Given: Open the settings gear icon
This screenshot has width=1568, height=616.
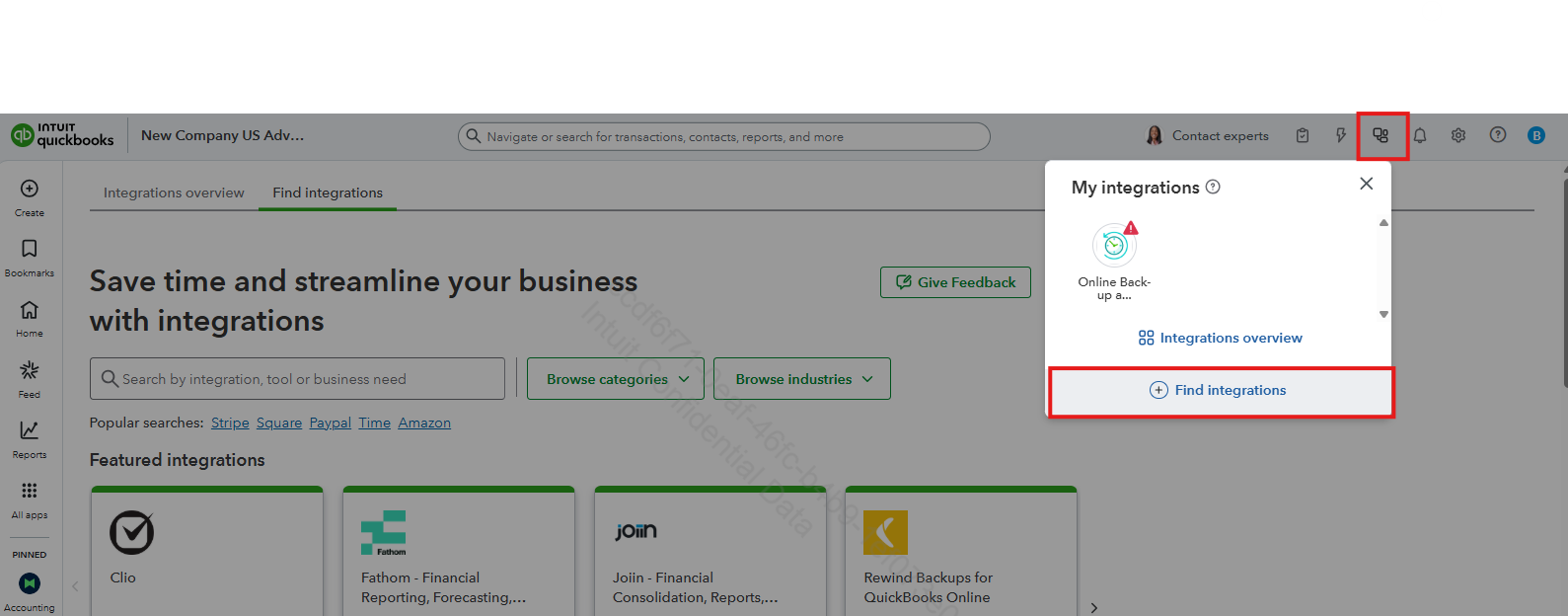Looking at the screenshot, I should coord(1458,135).
